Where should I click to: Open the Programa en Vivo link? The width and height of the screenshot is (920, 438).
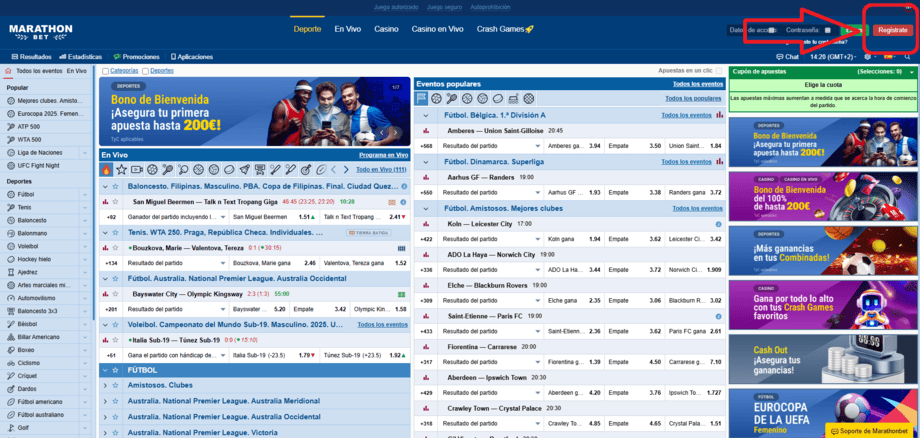383,155
